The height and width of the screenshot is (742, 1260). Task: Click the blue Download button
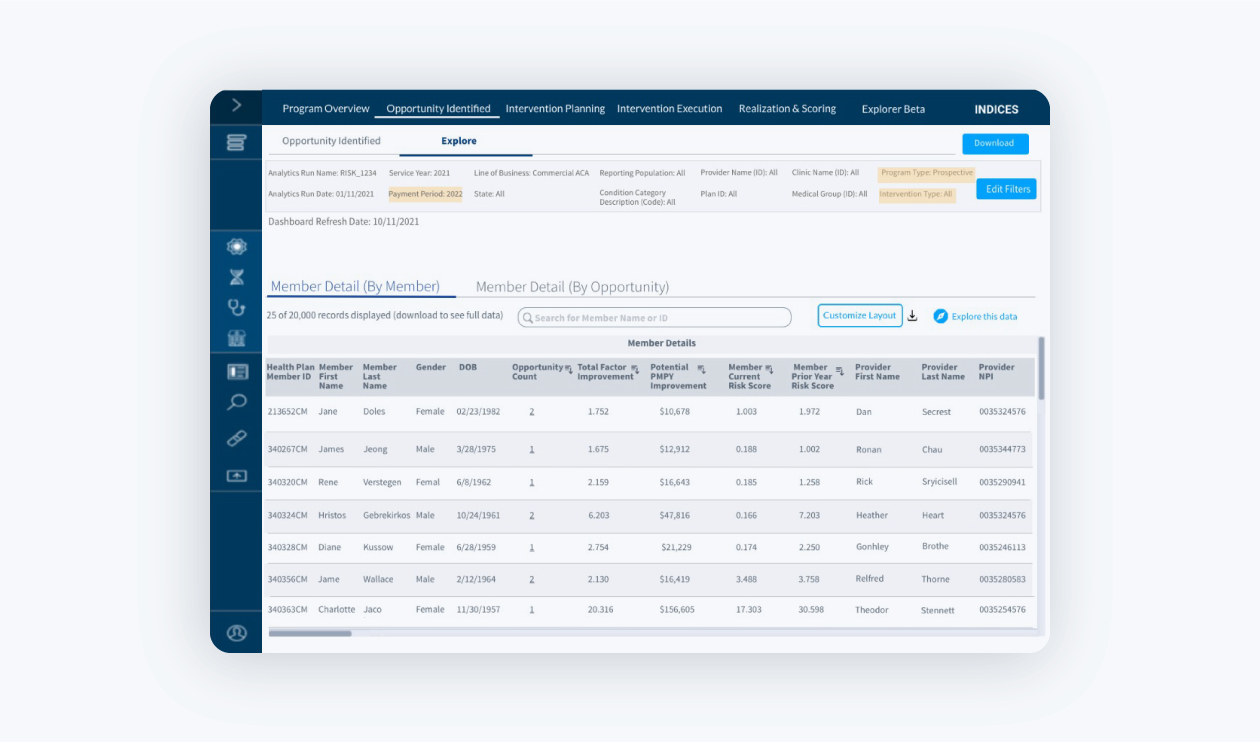pos(995,143)
